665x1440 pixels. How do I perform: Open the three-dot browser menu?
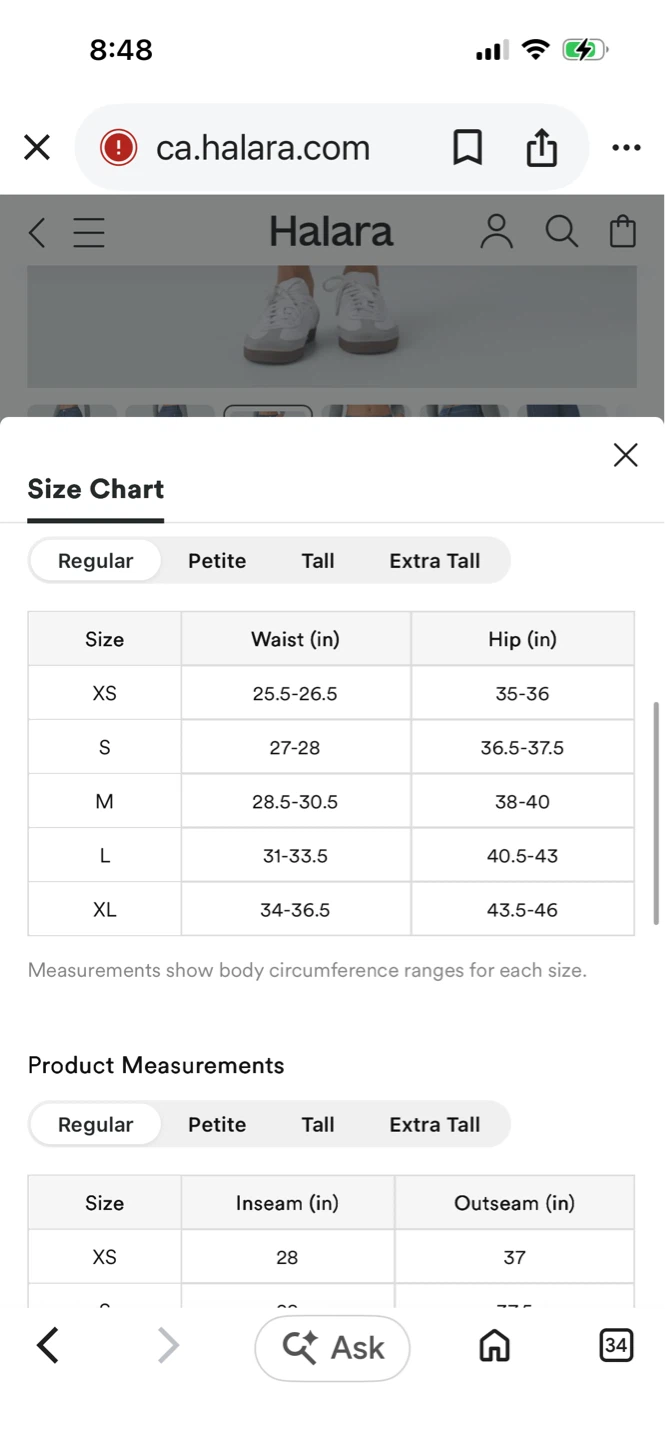tap(626, 148)
